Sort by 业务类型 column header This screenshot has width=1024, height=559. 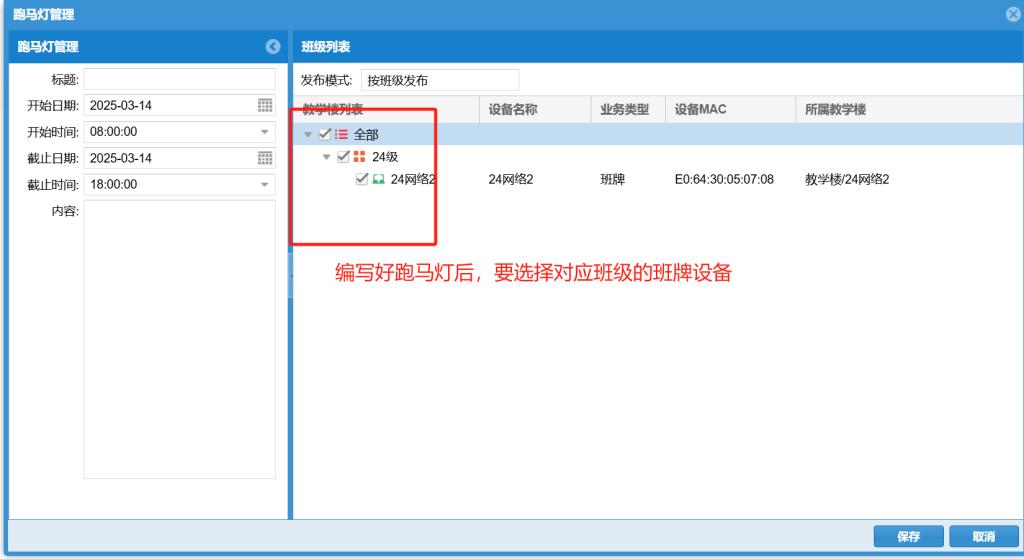pyautogui.click(x=628, y=109)
